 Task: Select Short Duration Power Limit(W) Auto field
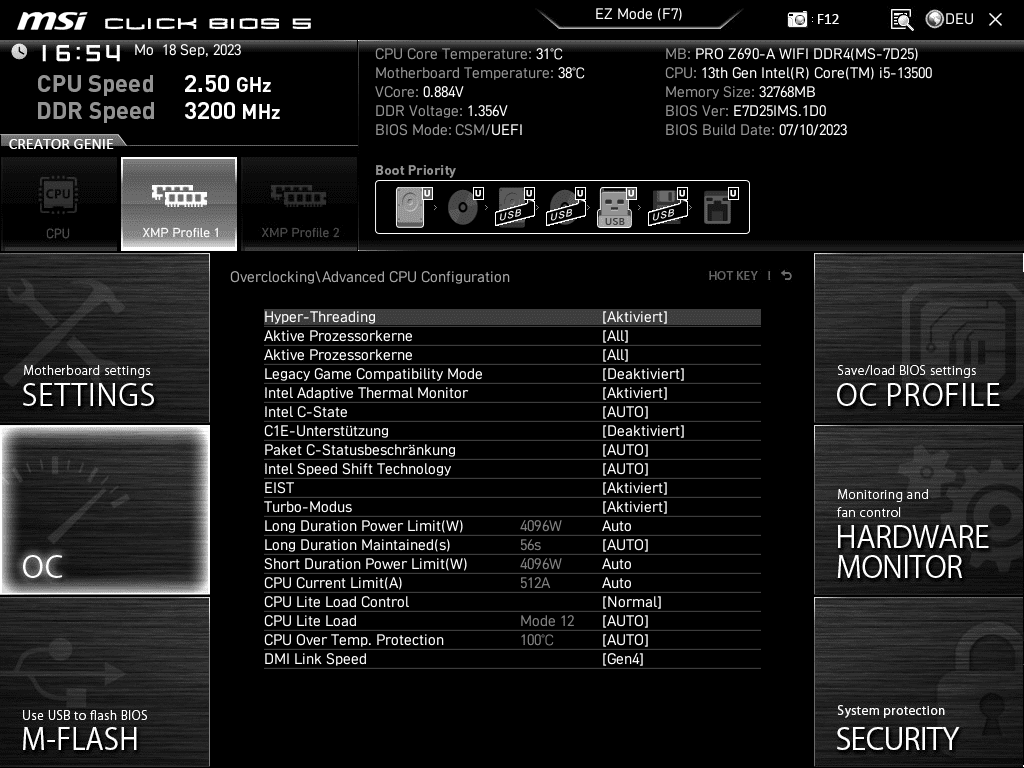point(512,564)
